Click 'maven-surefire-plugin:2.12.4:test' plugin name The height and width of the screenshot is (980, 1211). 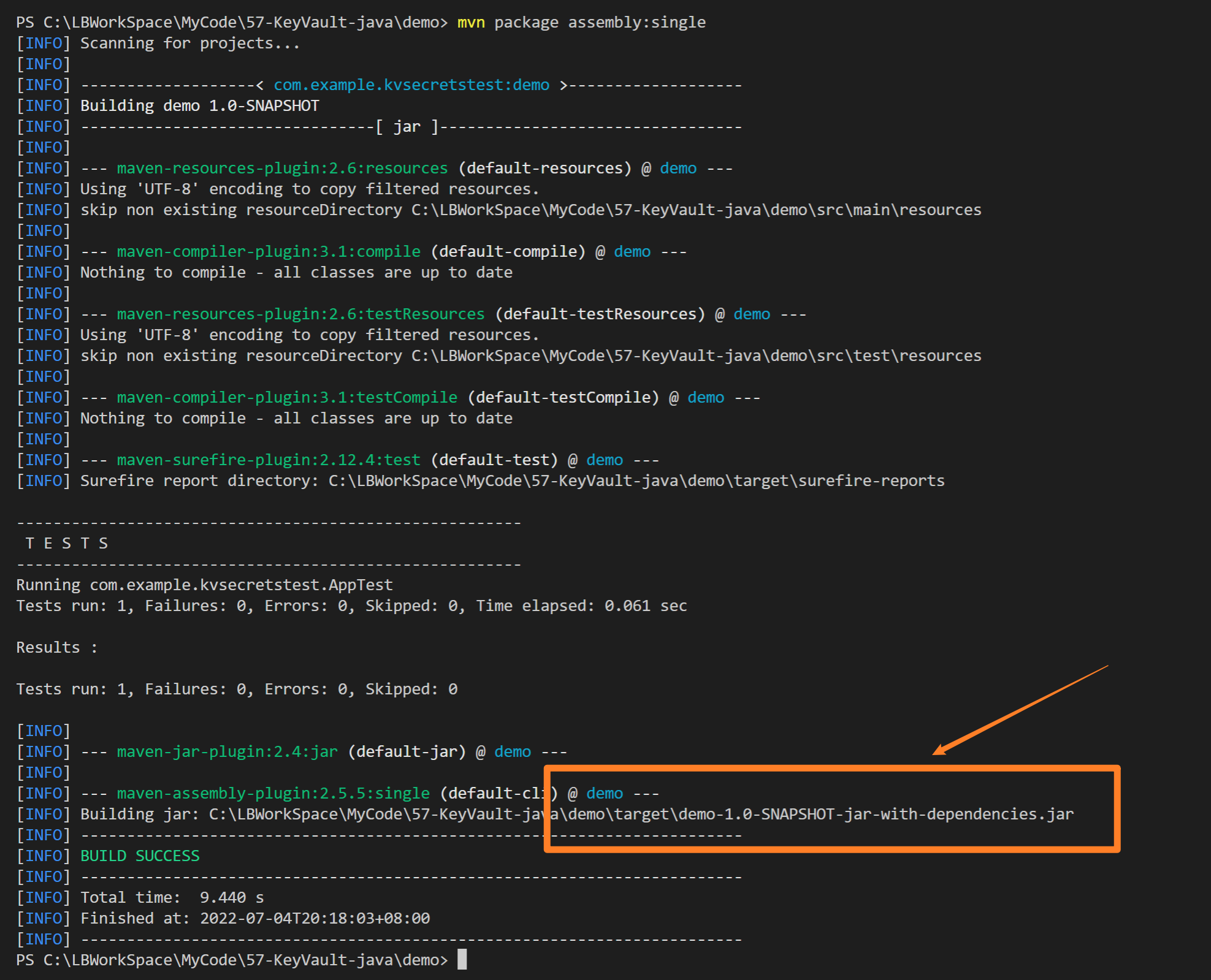coord(269,460)
